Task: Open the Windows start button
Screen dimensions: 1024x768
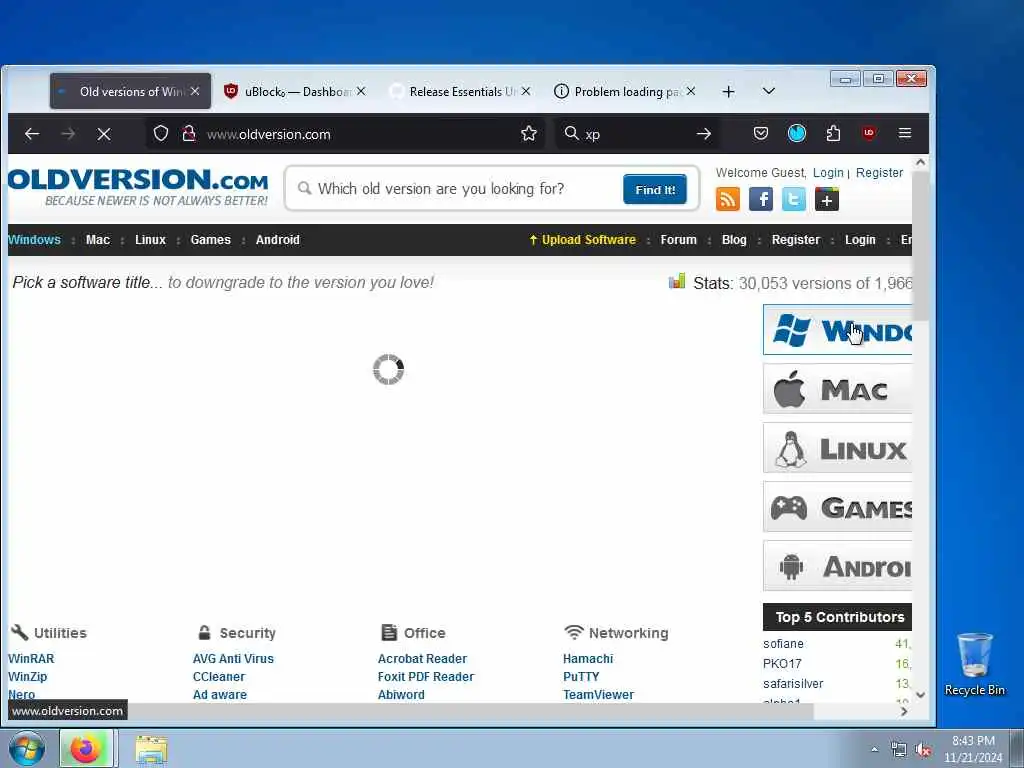Action: tap(27, 748)
